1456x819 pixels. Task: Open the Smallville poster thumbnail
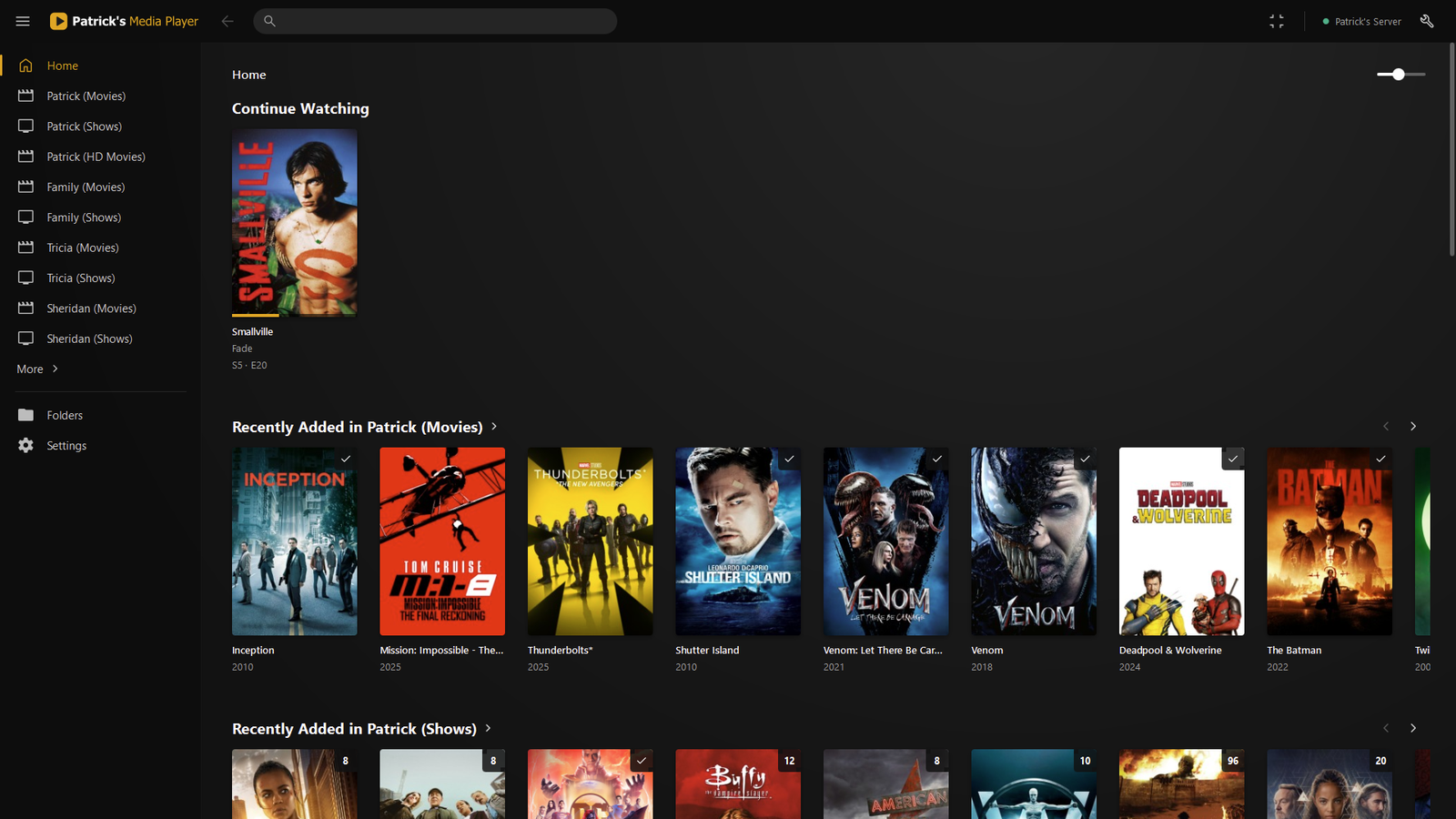[294, 222]
